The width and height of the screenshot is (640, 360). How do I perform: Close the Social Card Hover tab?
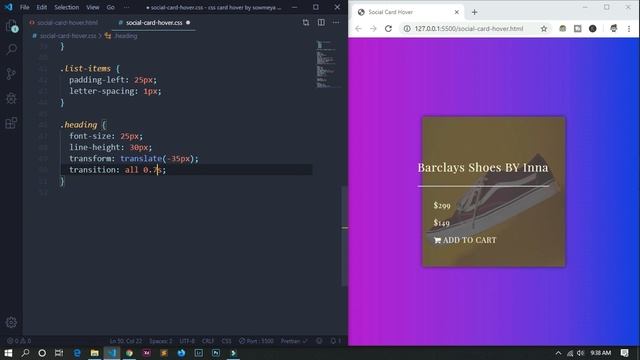coord(457,12)
